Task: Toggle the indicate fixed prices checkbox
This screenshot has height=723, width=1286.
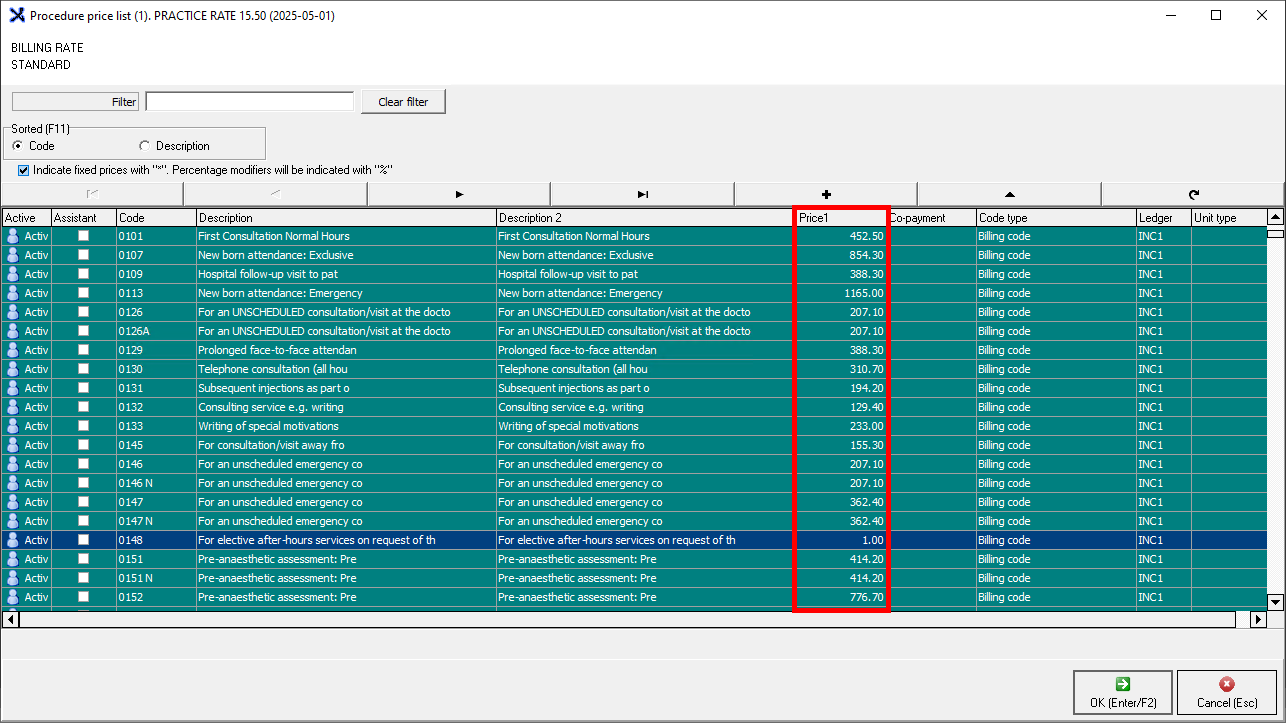Action: [x=23, y=170]
